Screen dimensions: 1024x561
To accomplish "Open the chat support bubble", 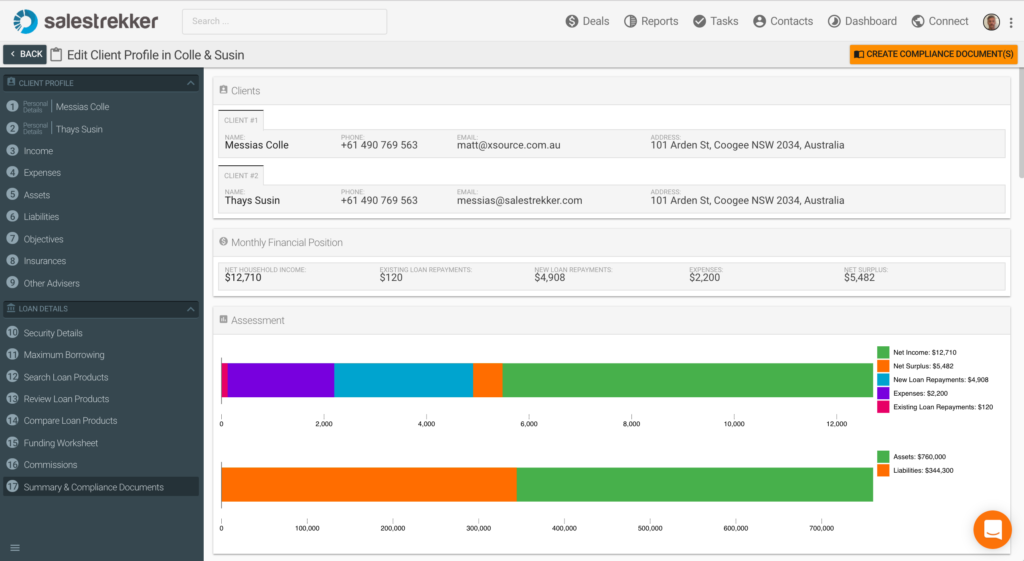I will point(992,530).
